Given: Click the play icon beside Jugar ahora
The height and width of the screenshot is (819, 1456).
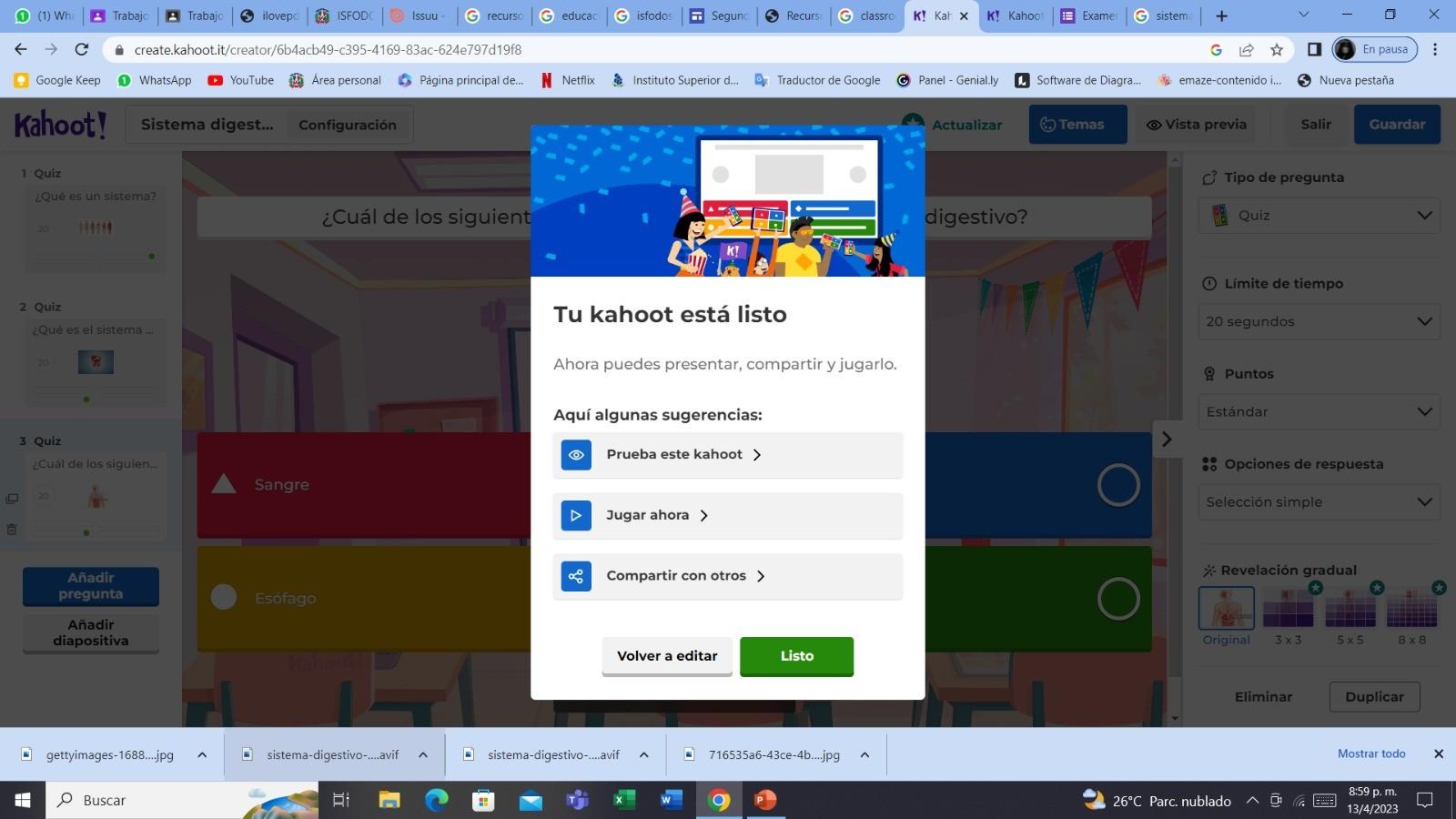Looking at the screenshot, I should 576,515.
